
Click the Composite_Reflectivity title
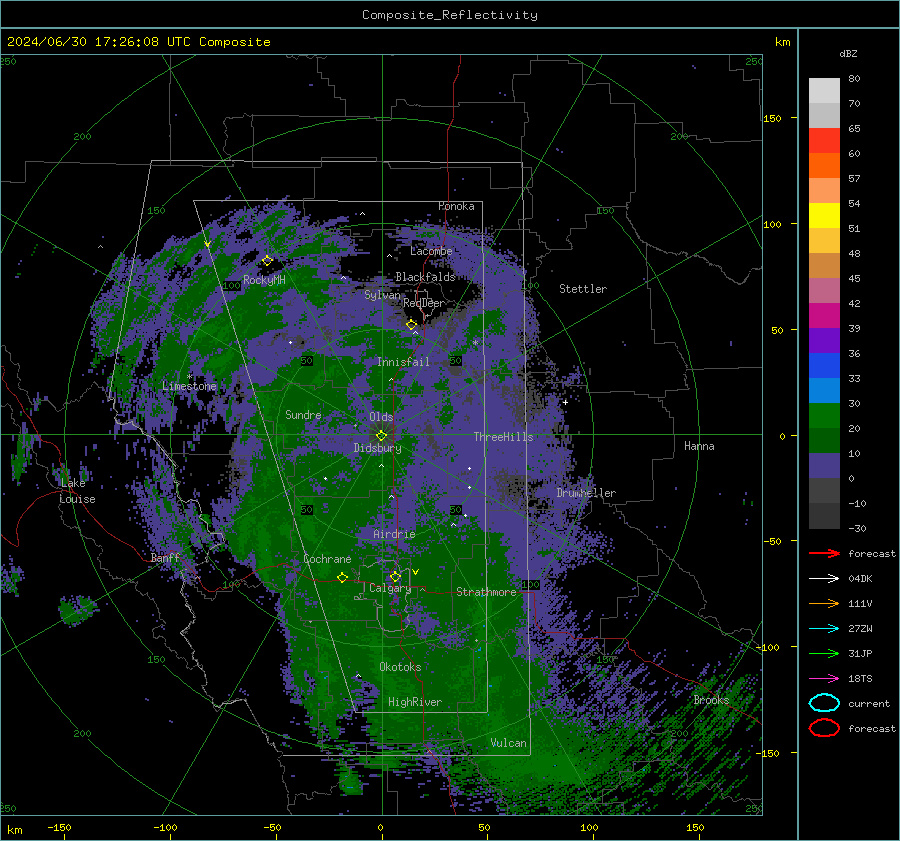click(x=450, y=15)
